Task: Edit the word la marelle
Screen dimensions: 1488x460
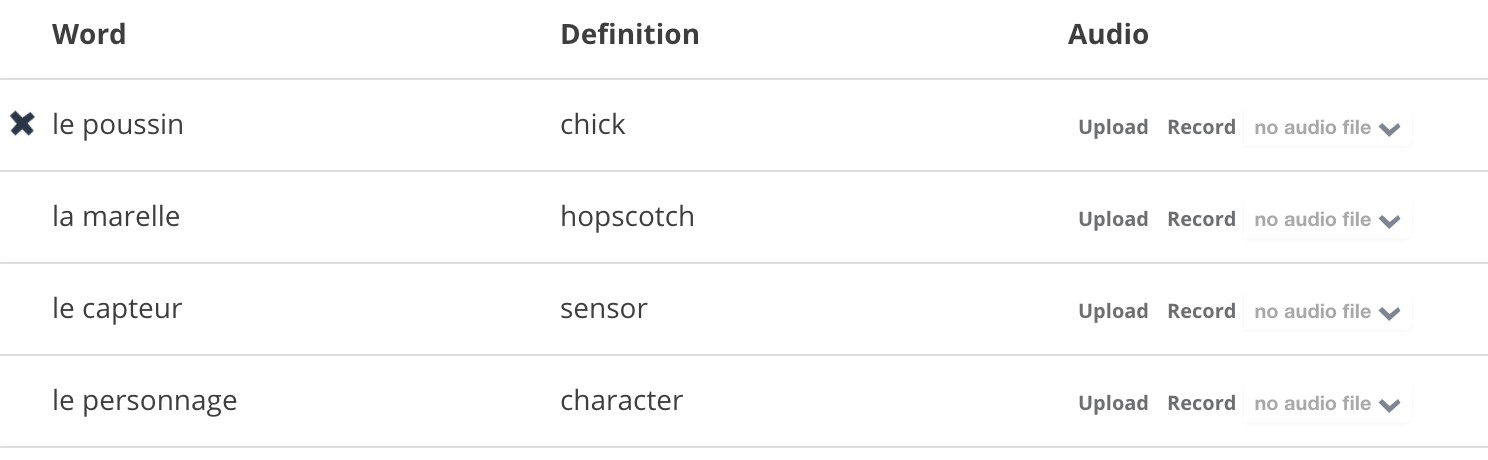Action: pos(116,217)
